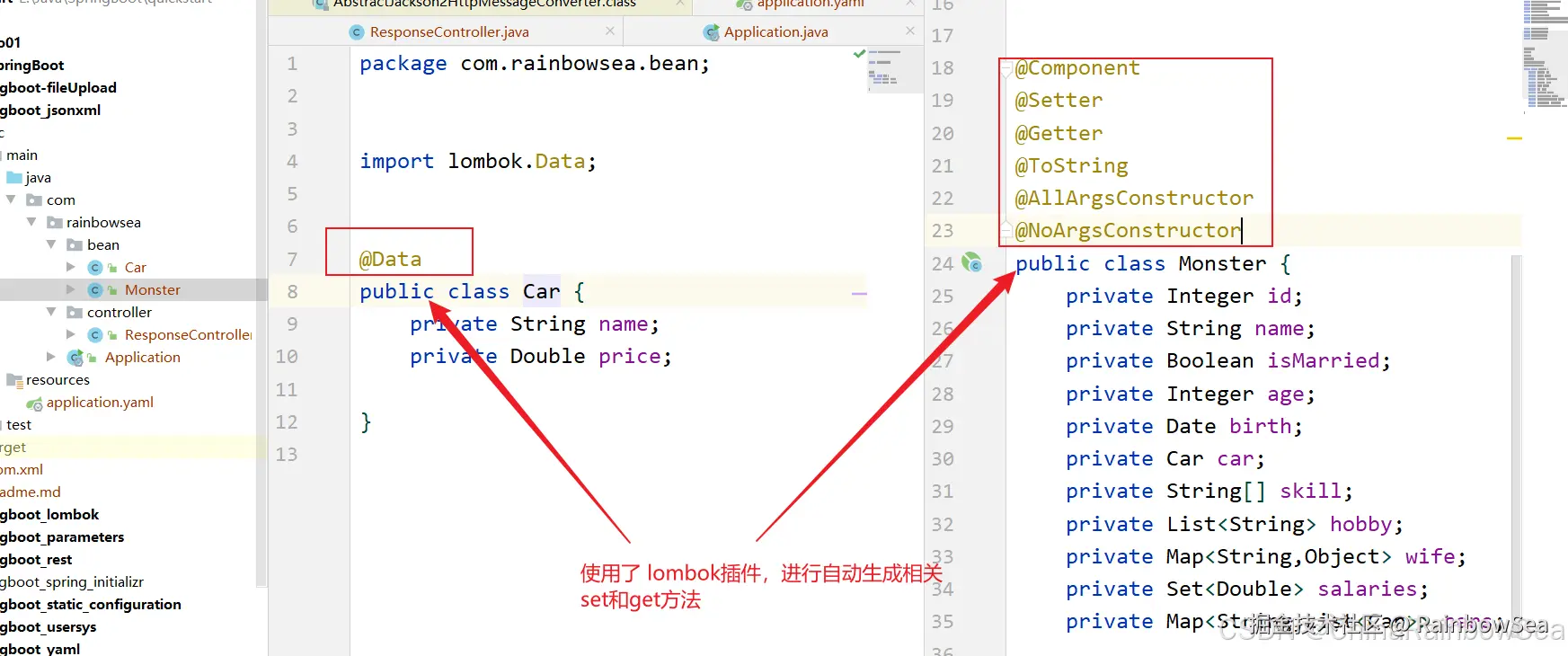Select the Monster class in the project tree
Viewport: 1568px width, 656px height.
click(153, 290)
